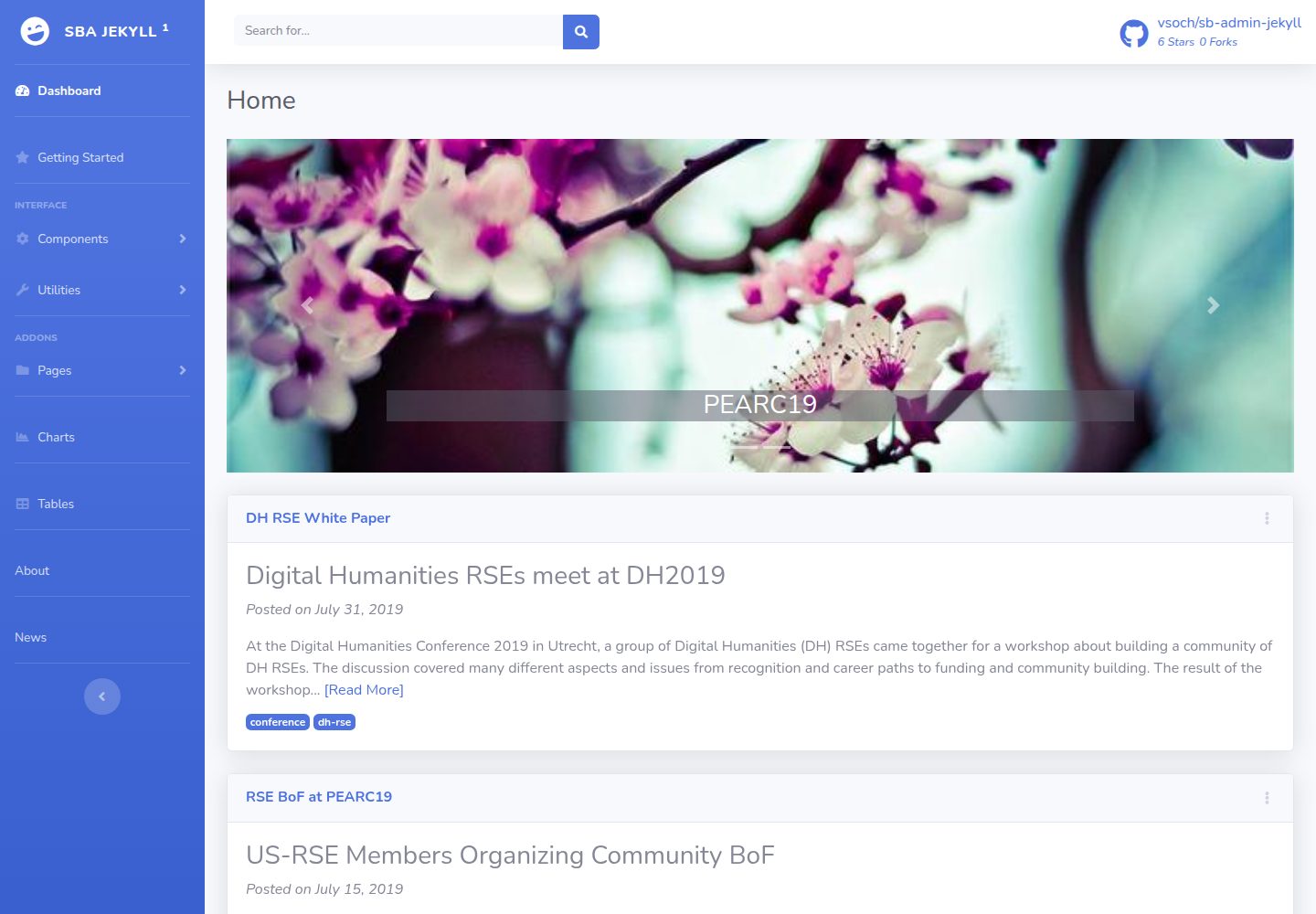
Task: Focus the Search for... input field
Action: pyautogui.click(x=398, y=31)
